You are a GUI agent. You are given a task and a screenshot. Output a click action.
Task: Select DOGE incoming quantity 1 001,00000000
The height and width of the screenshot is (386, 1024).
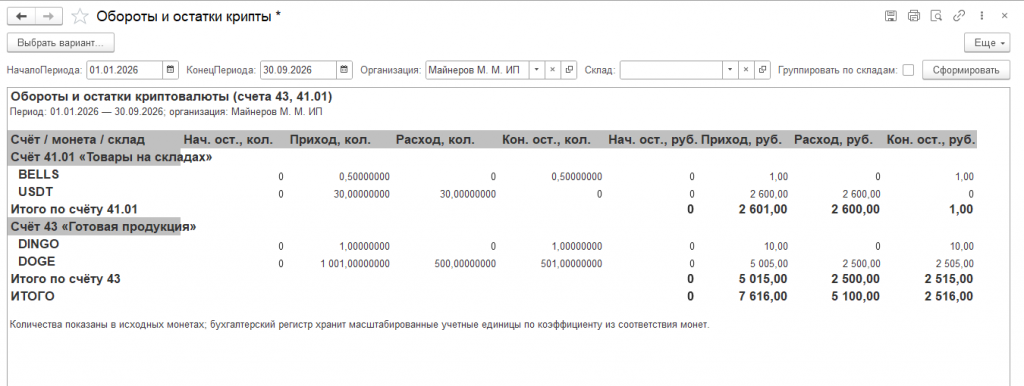[x=355, y=264]
